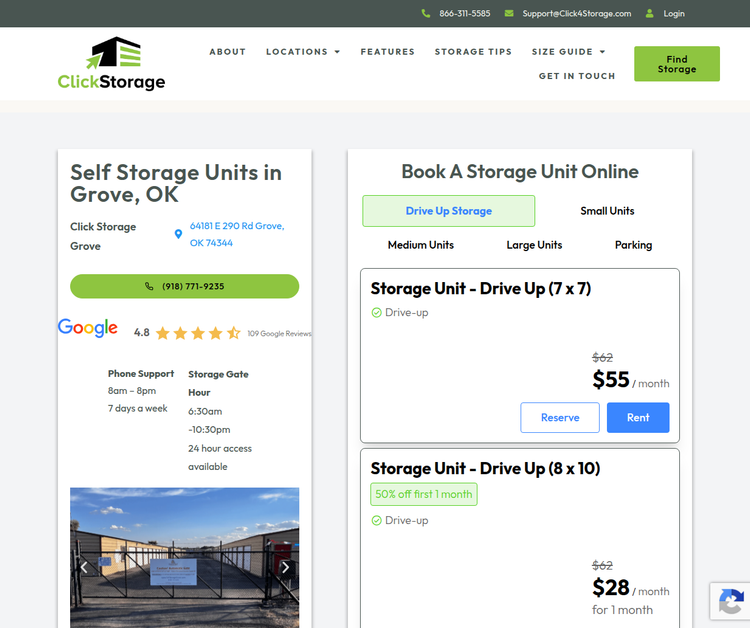Select the Medium Units tab
The image size is (750, 628).
(x=421, y=245)
